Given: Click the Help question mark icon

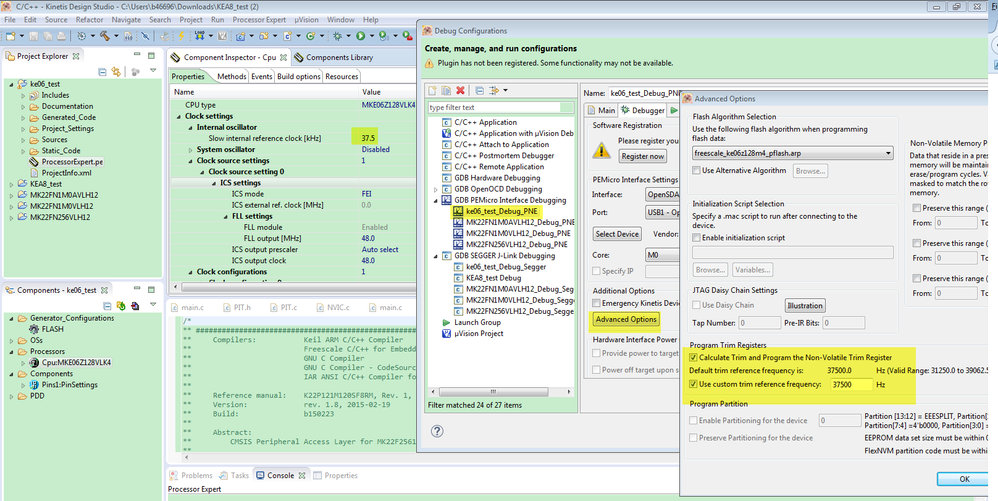Looking at the screenshot, I should tap(437, 431).
